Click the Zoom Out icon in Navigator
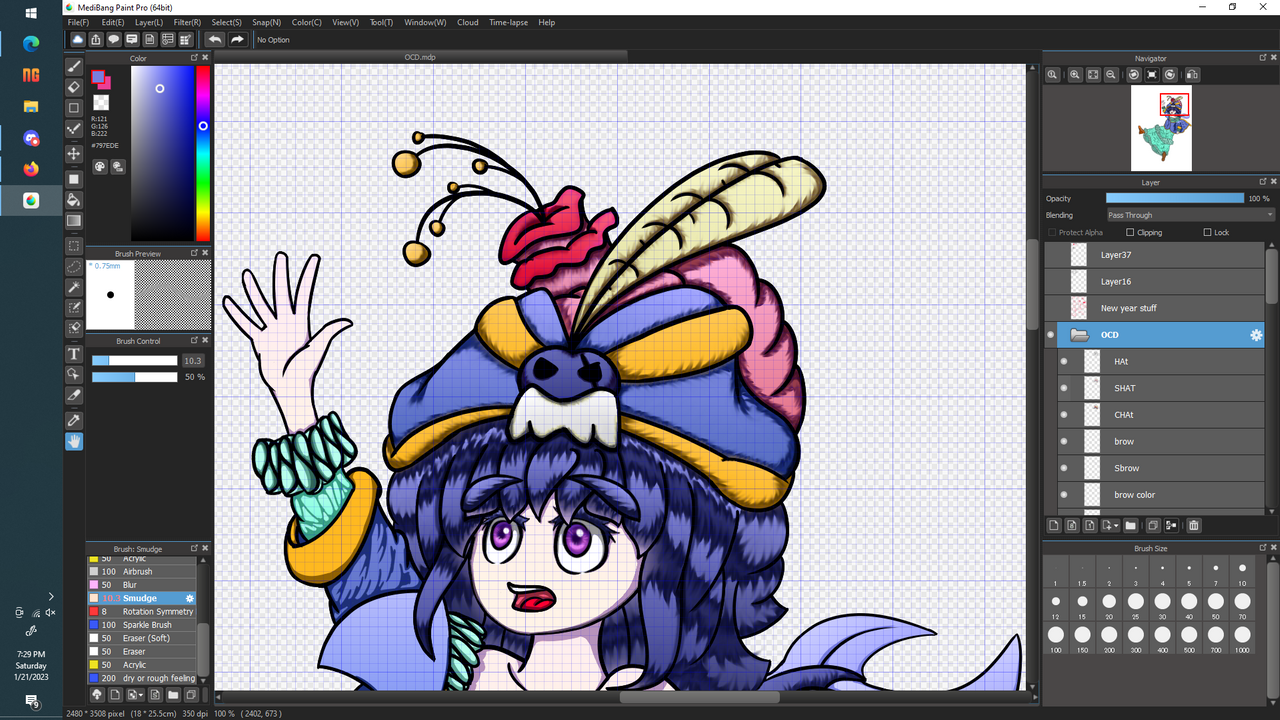 pyautogui.click(x=1111, y=74)
